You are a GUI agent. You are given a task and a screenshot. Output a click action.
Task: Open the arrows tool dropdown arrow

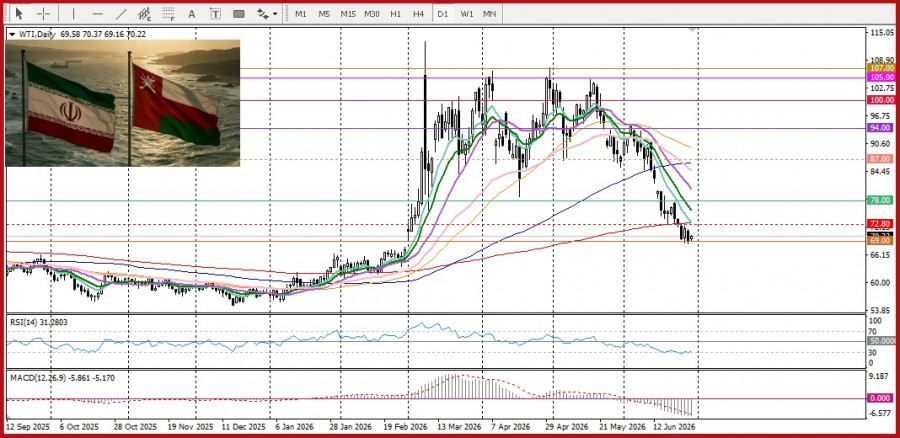click(276, 14)
